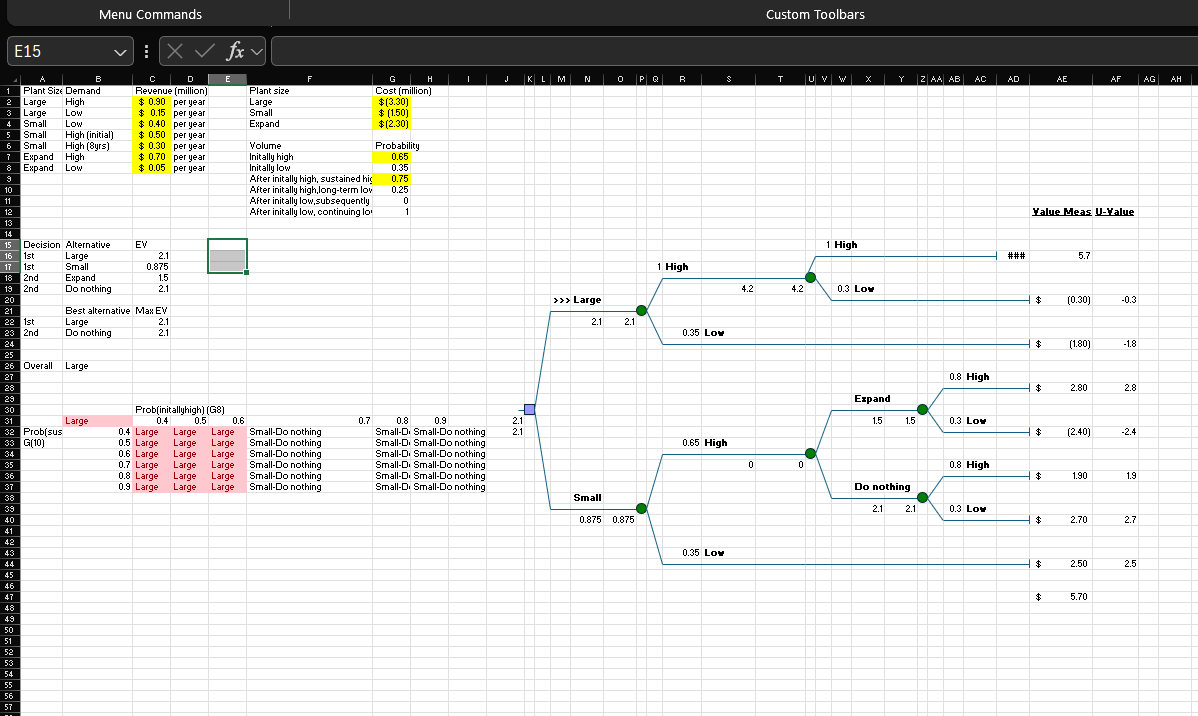This screenshot has height=716, width=1198.
Task: Select the column E header
Action: click(x=228, y=78)
